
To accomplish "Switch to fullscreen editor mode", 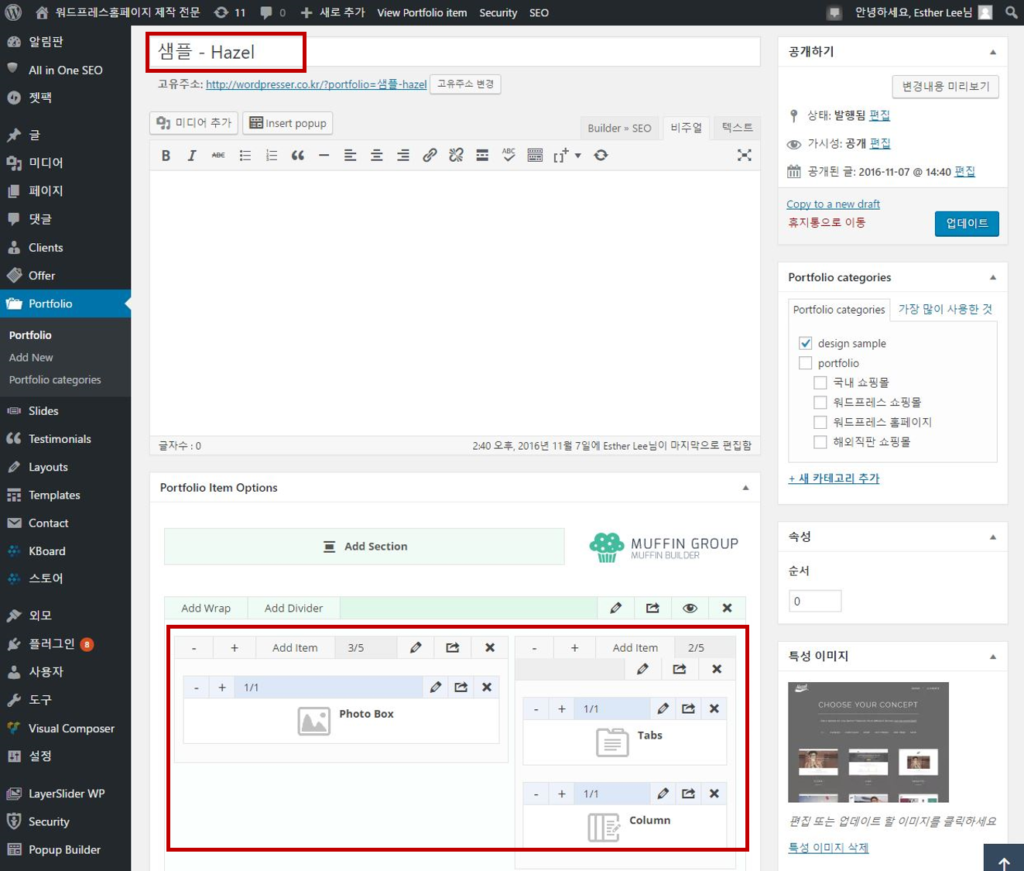I will pyautogui.click(x=745, y=155).
